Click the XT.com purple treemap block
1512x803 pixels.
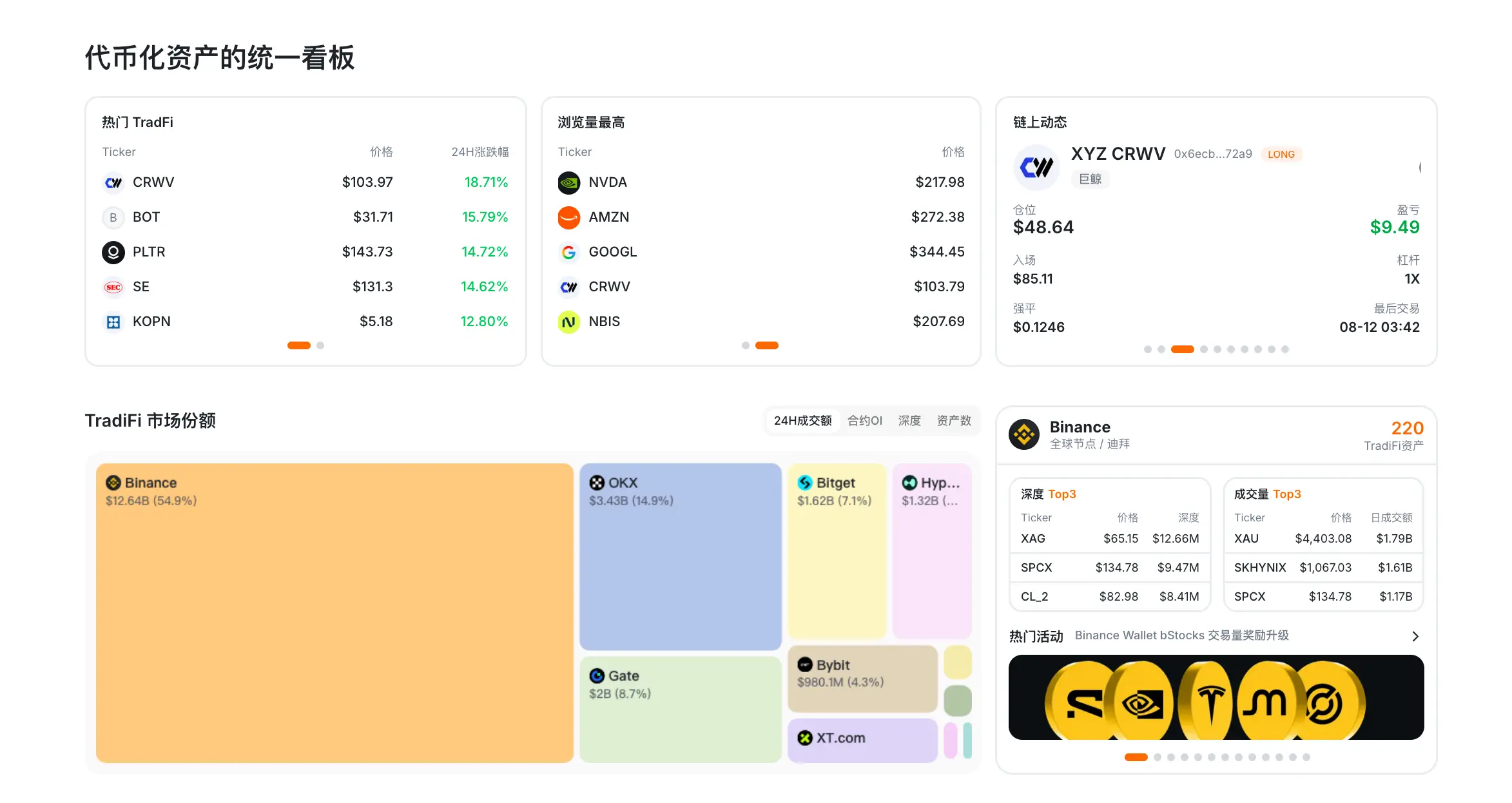pyautogui.click(x=862, y=740)
